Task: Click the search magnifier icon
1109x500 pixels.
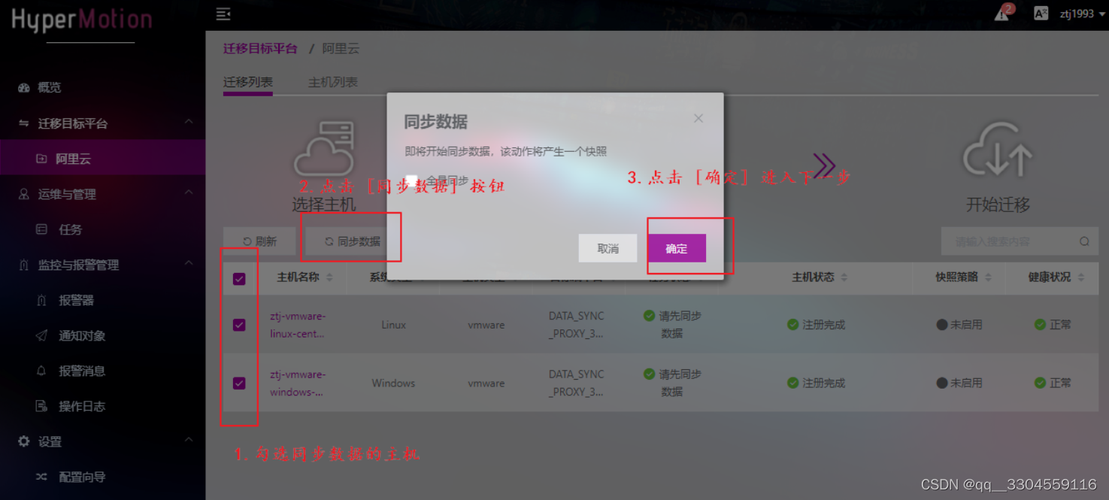Action: tap(1084, 241)
